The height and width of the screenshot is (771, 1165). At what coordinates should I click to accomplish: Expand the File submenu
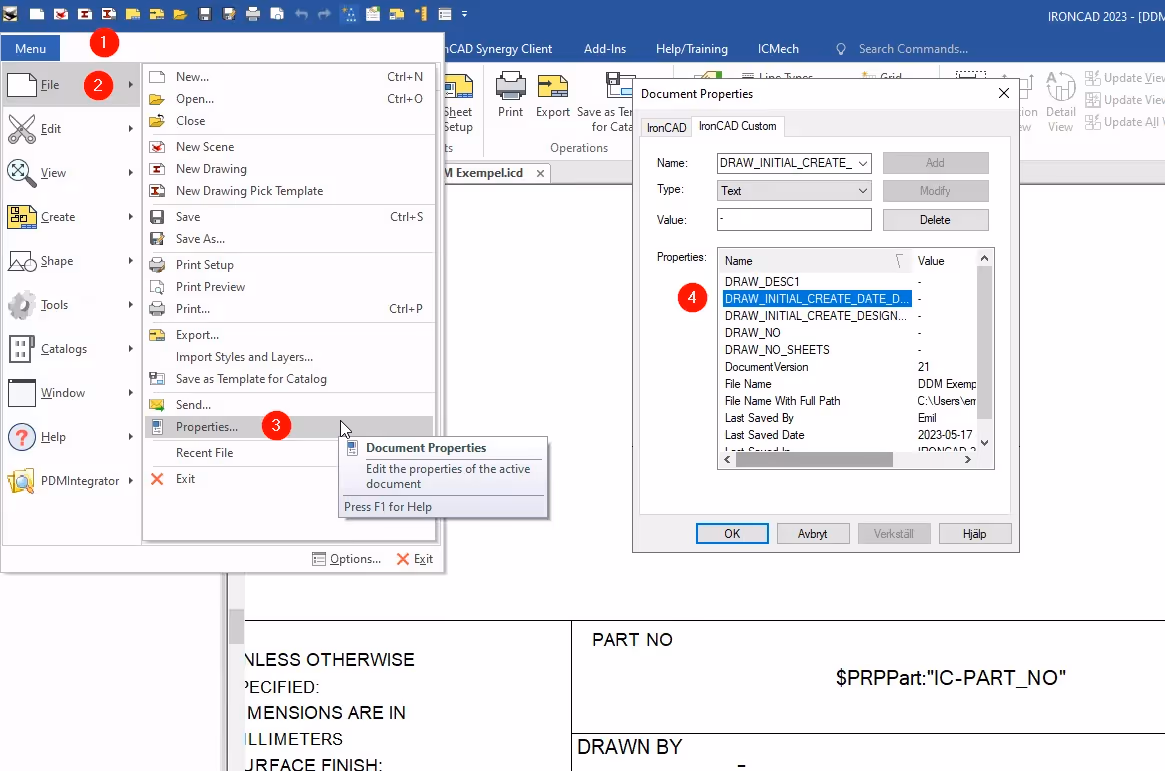pyautogui.click(x=71, y=85)
